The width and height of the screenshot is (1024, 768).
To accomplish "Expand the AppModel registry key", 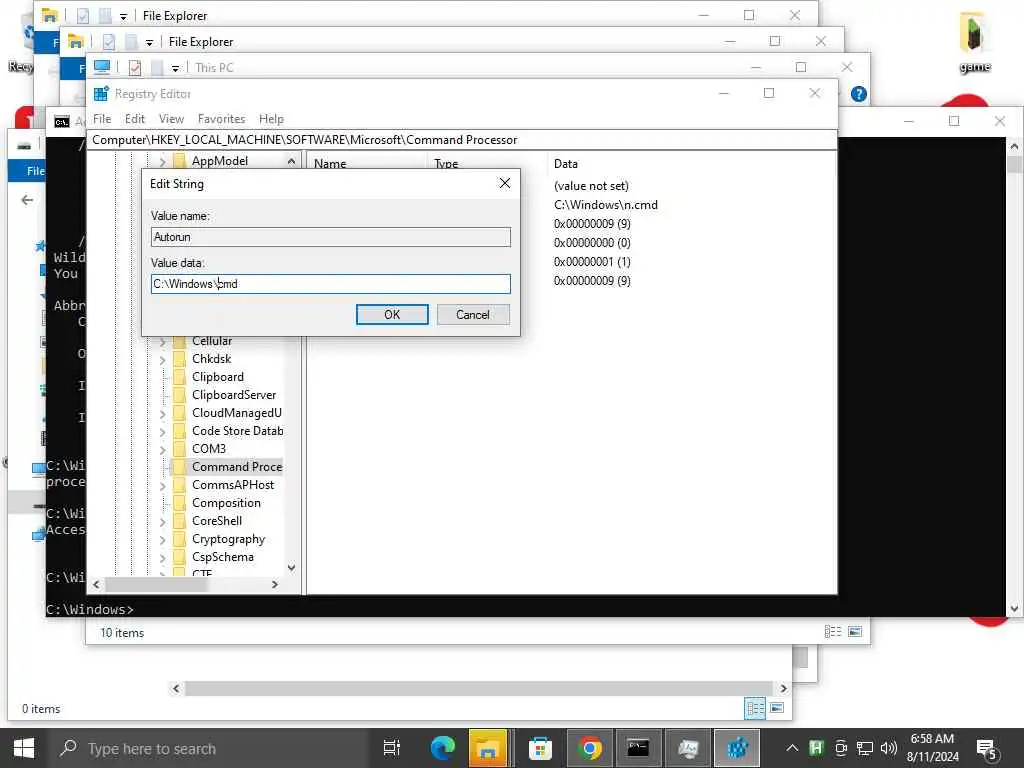I will point(163,161).
